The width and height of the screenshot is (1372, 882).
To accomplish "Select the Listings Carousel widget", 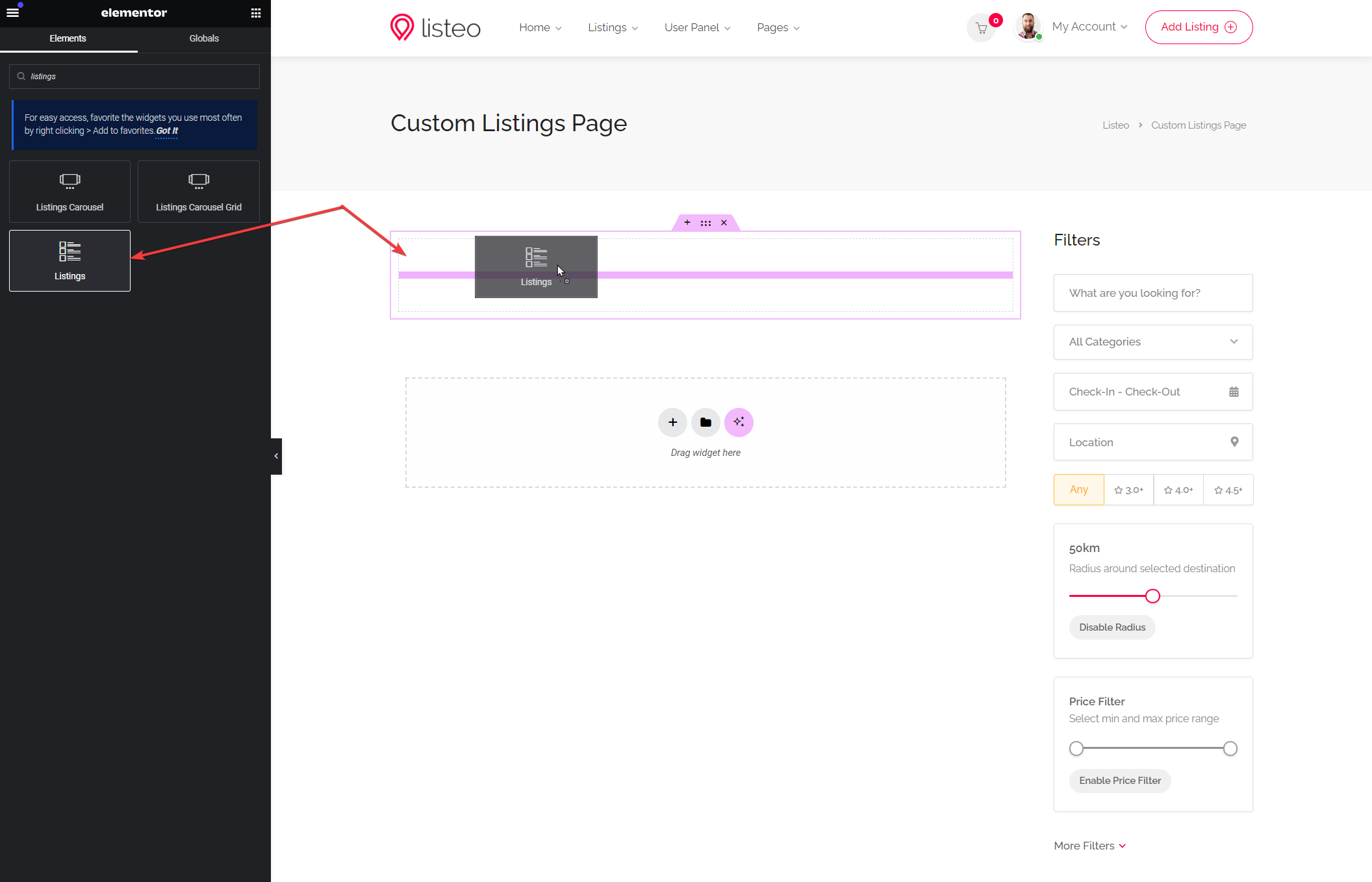I will click(x=70, y=192).
